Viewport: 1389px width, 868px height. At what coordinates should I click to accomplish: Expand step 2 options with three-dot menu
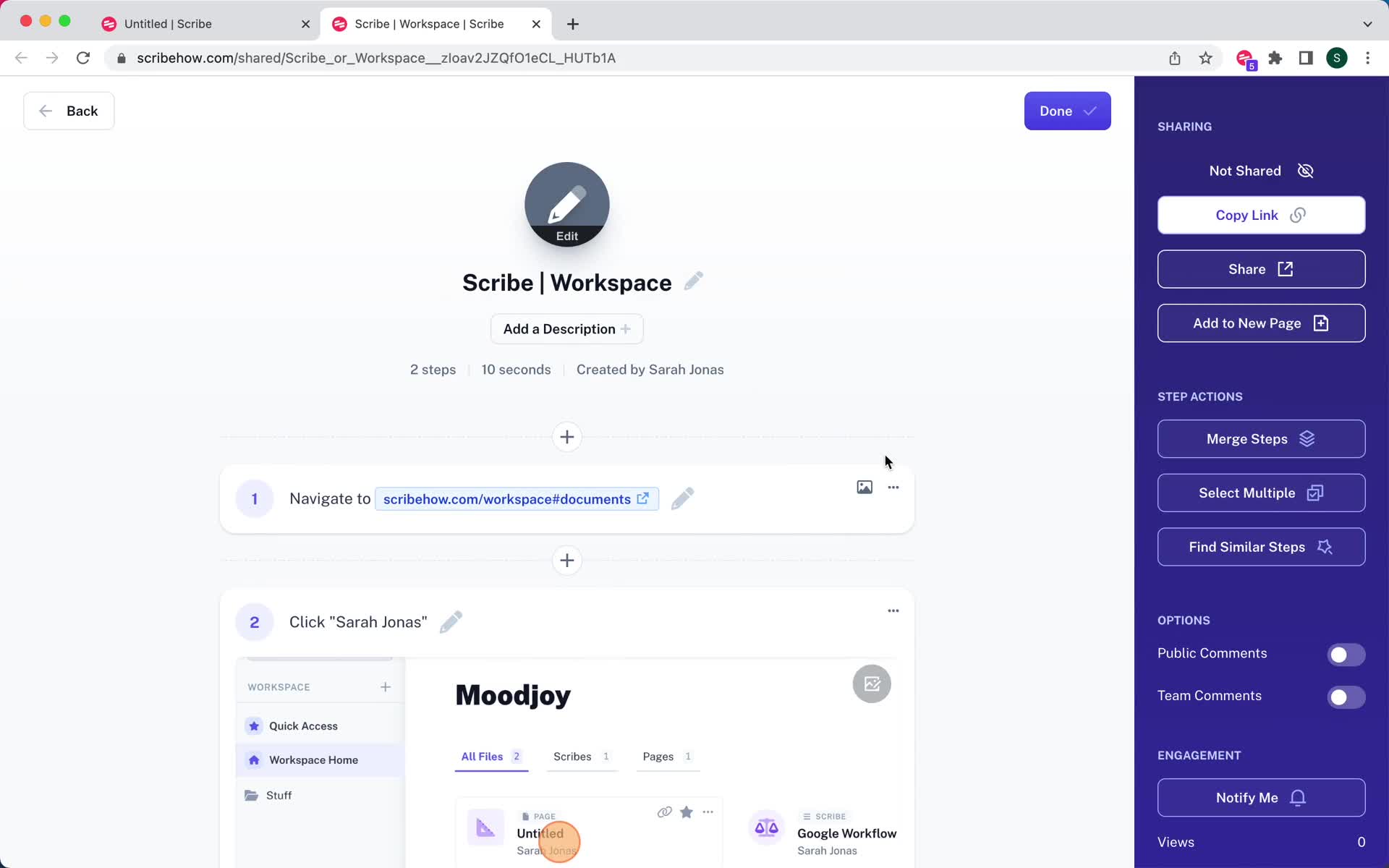click(x=893, y=611)
